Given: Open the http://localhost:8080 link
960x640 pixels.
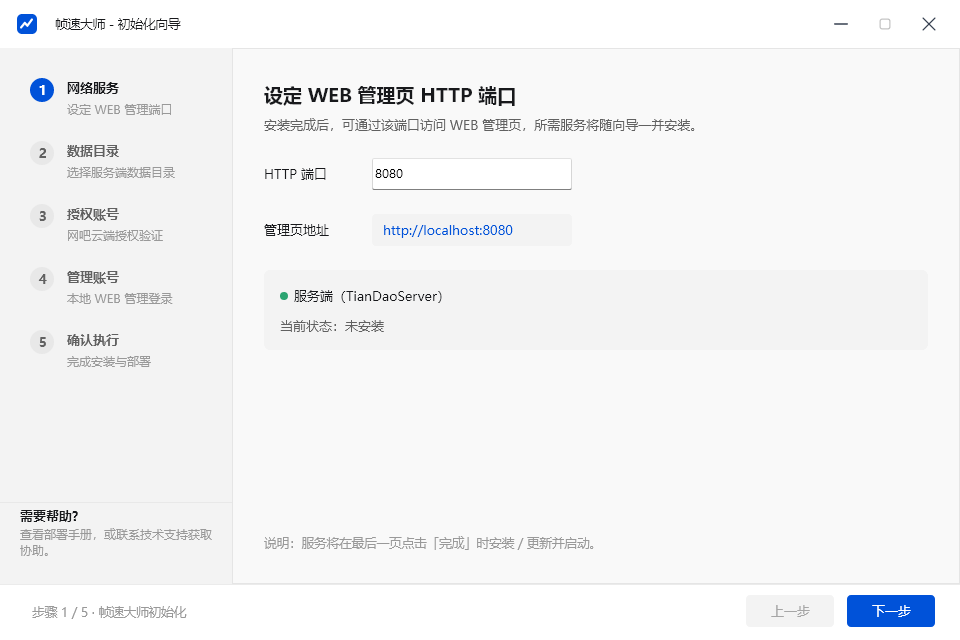Looking at the screenshot, I should click(x=448, y=230).
